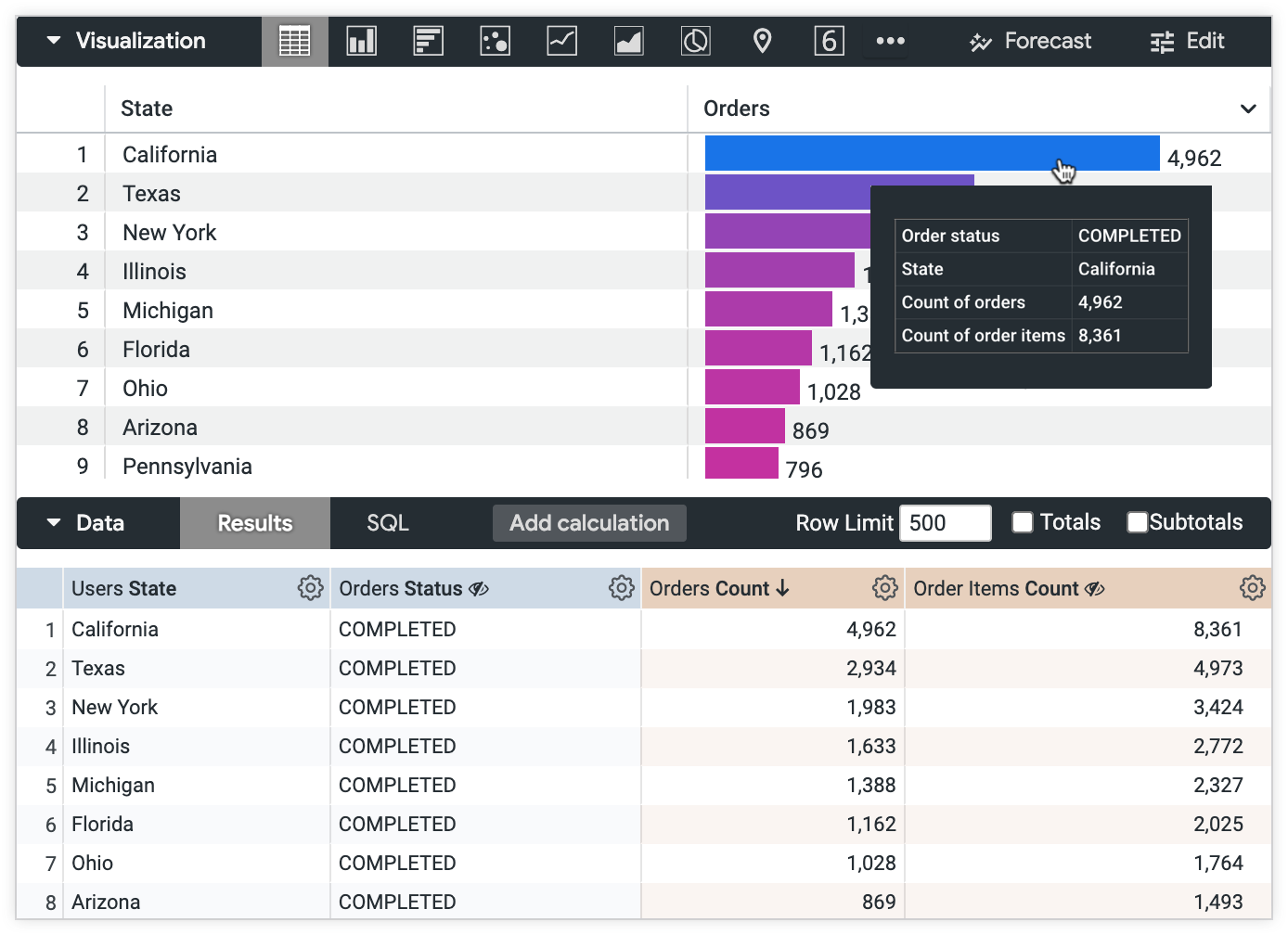Open the Orders column dropdown
The height and width of the screenshot is (935, 1288).
pyautogui.click(x=1248, y=109)
